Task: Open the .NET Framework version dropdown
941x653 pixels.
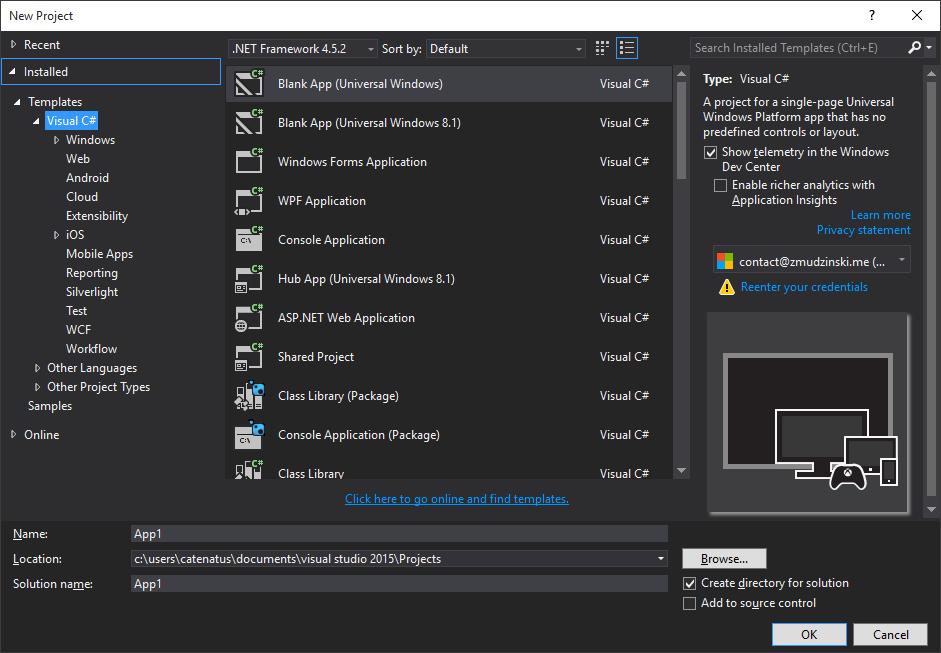Action: point(303,49)
